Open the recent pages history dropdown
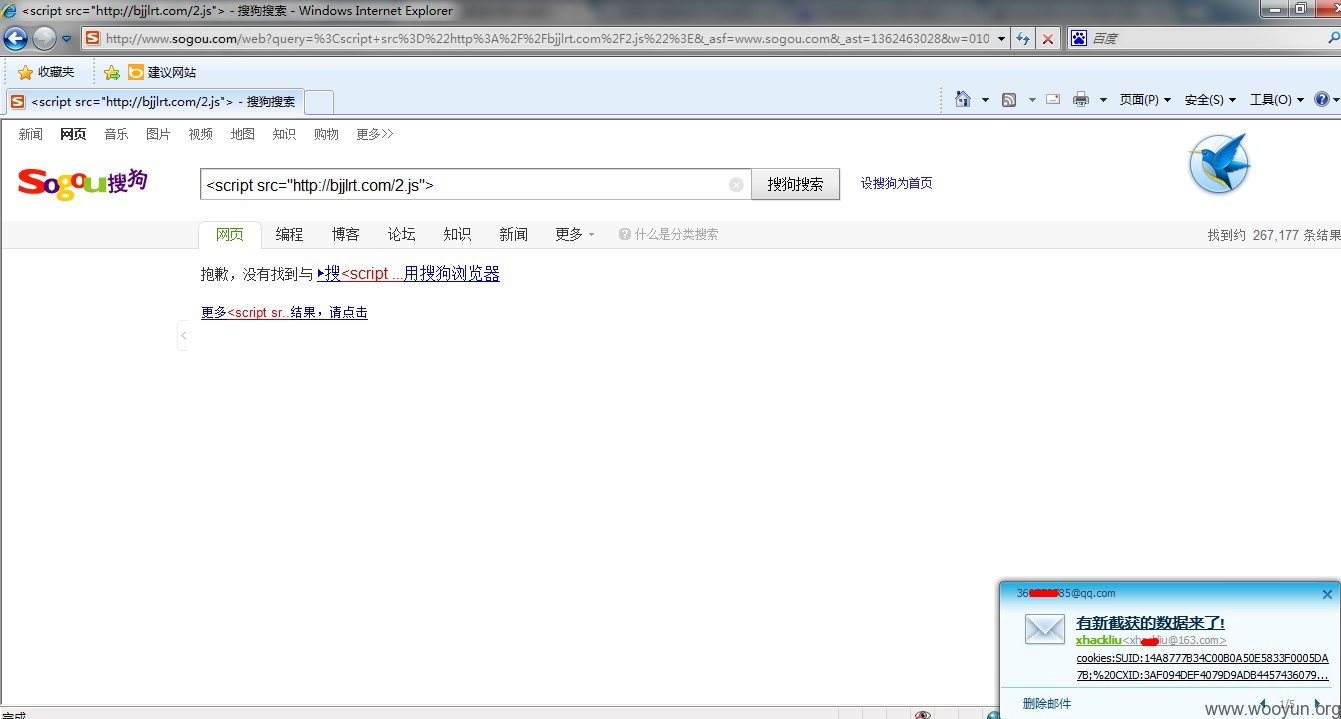The width and height of the screenshot is (1341, 719). [x=67, y=39]
